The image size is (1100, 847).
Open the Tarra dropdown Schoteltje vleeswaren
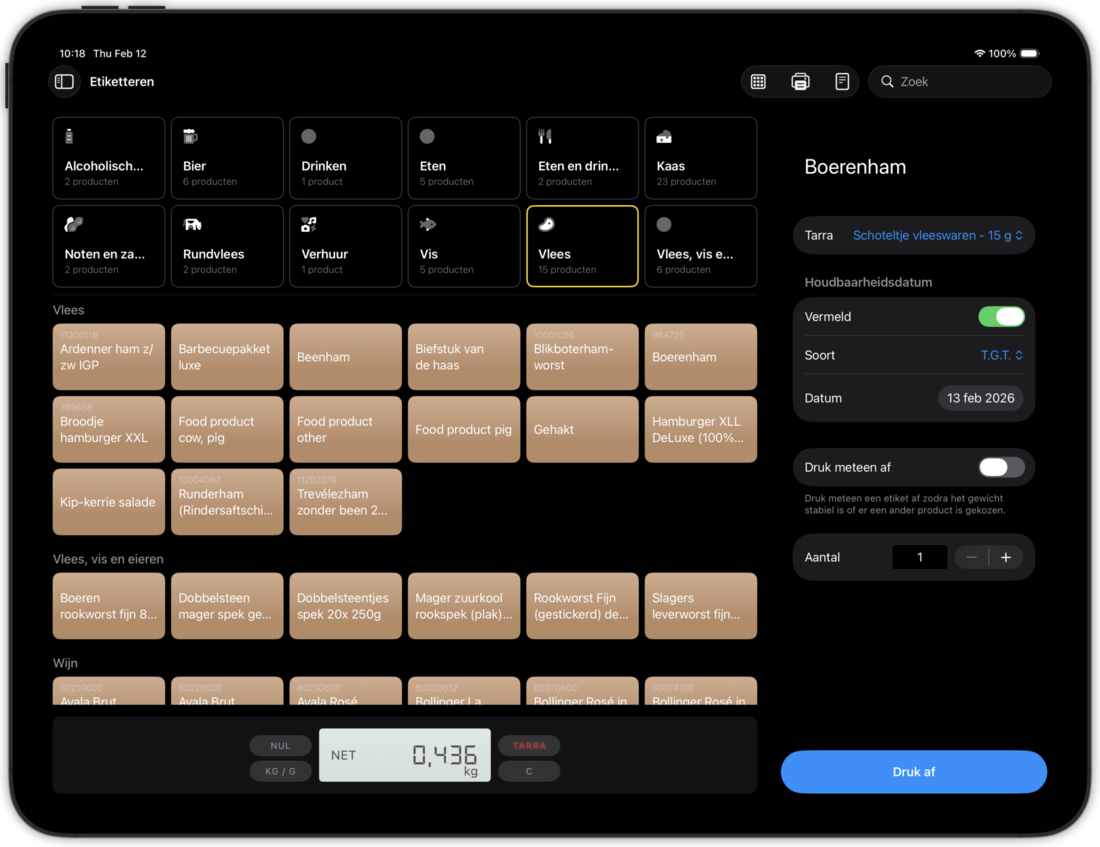click(x=937, y=236)
